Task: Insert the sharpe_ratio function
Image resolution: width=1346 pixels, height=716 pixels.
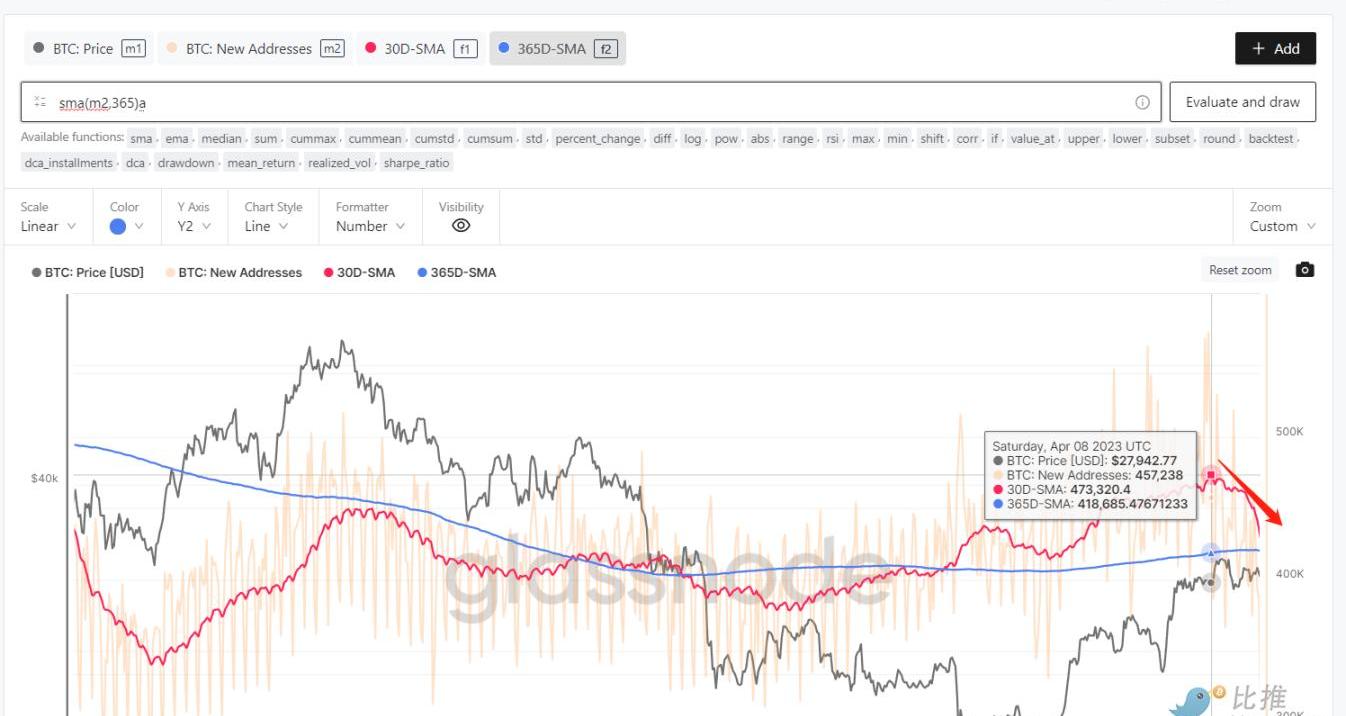Action: click(x=417, y=163)
